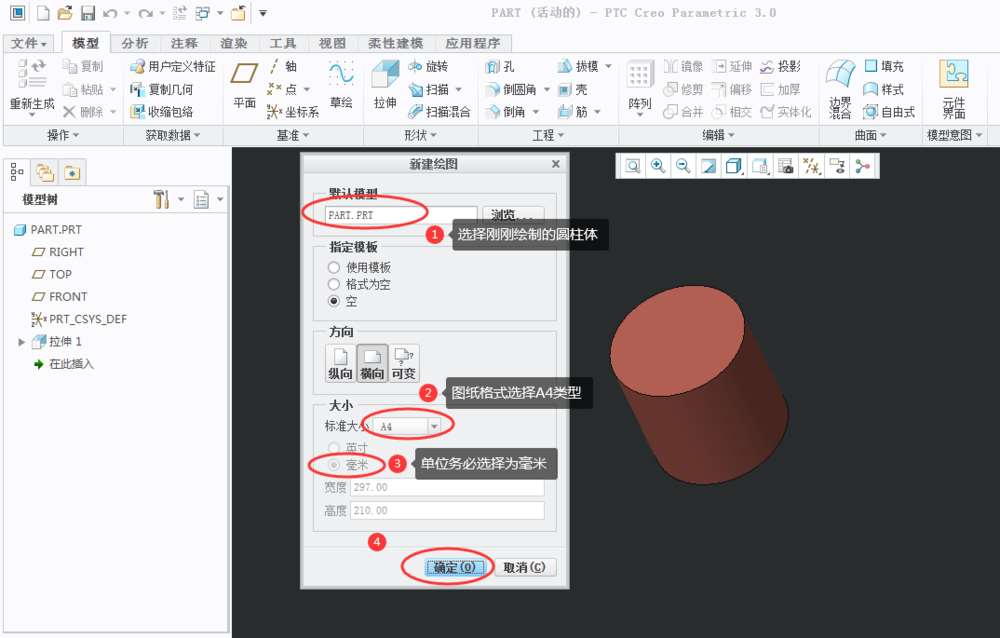Open the 文件 menu
Viewport: 1000px width, 638px height.
(x=29, y=43)
